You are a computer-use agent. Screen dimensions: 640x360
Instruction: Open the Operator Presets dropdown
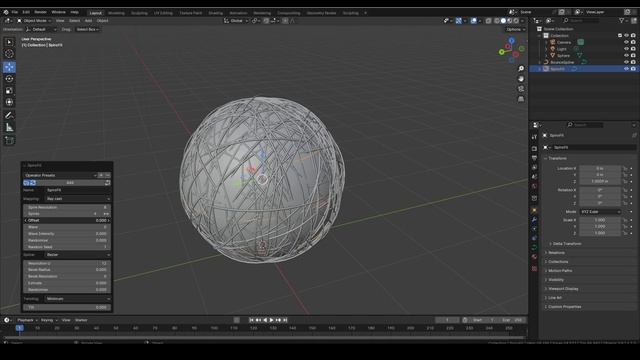click(60, 175)
